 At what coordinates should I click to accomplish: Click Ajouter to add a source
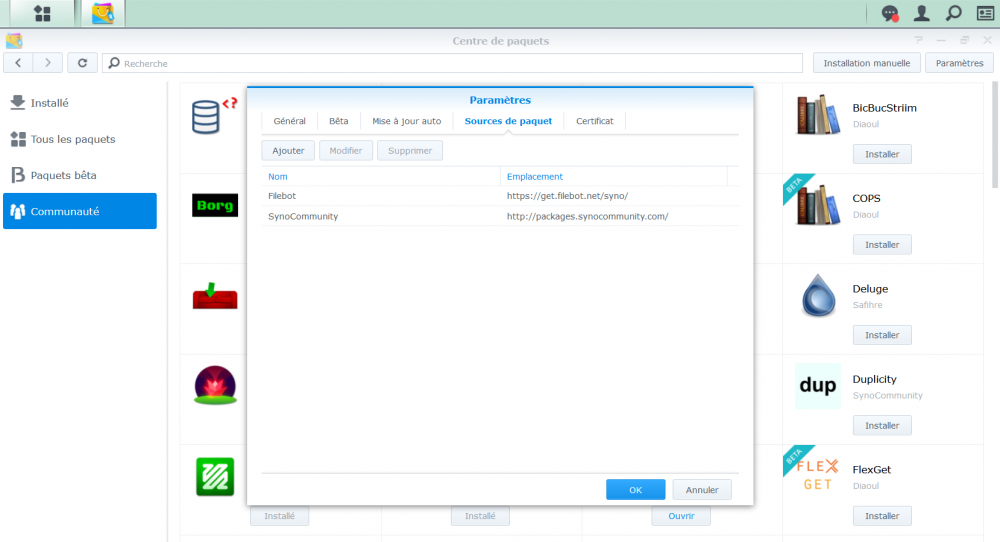pos(288,150)
